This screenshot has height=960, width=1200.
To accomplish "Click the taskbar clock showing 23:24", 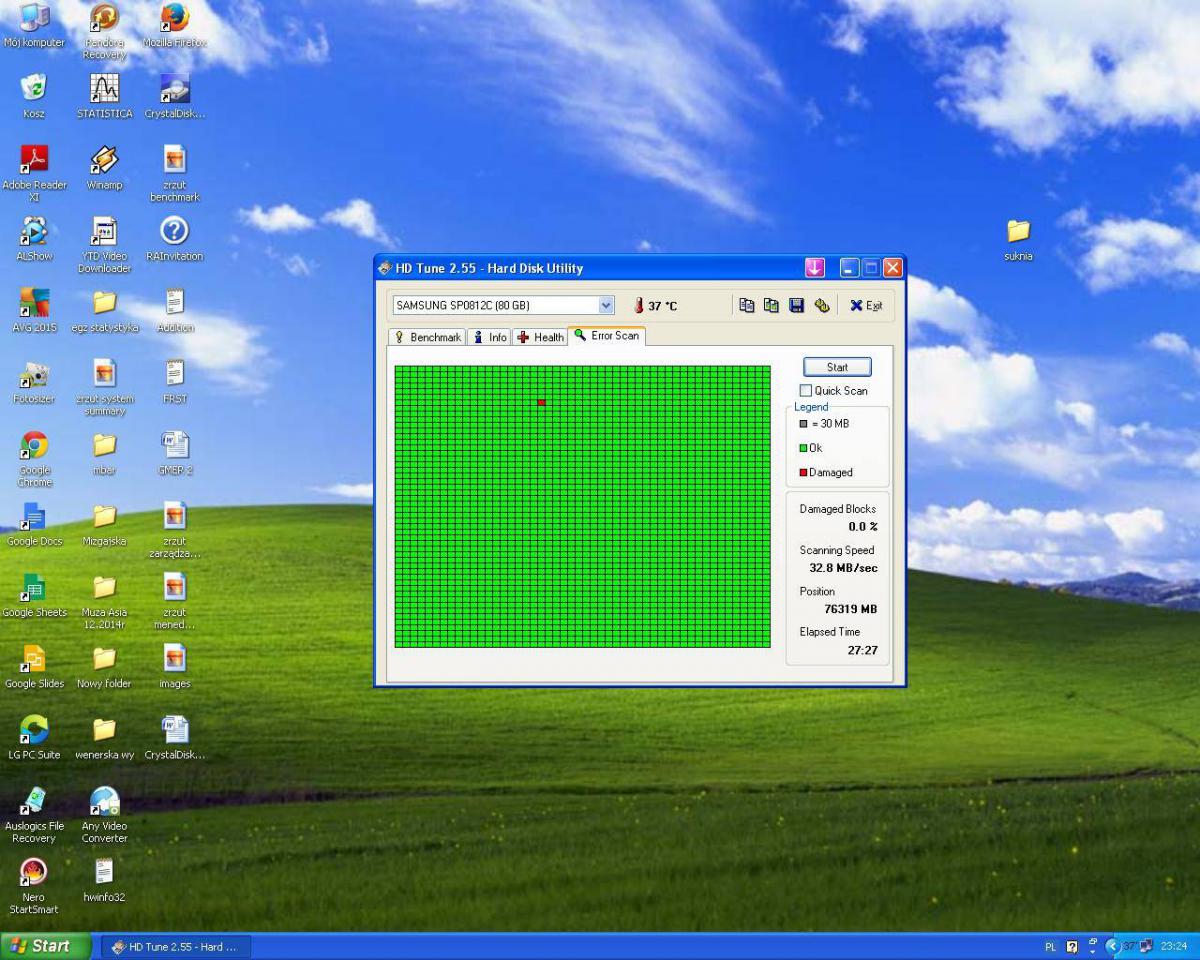I will click(1174, 946).
